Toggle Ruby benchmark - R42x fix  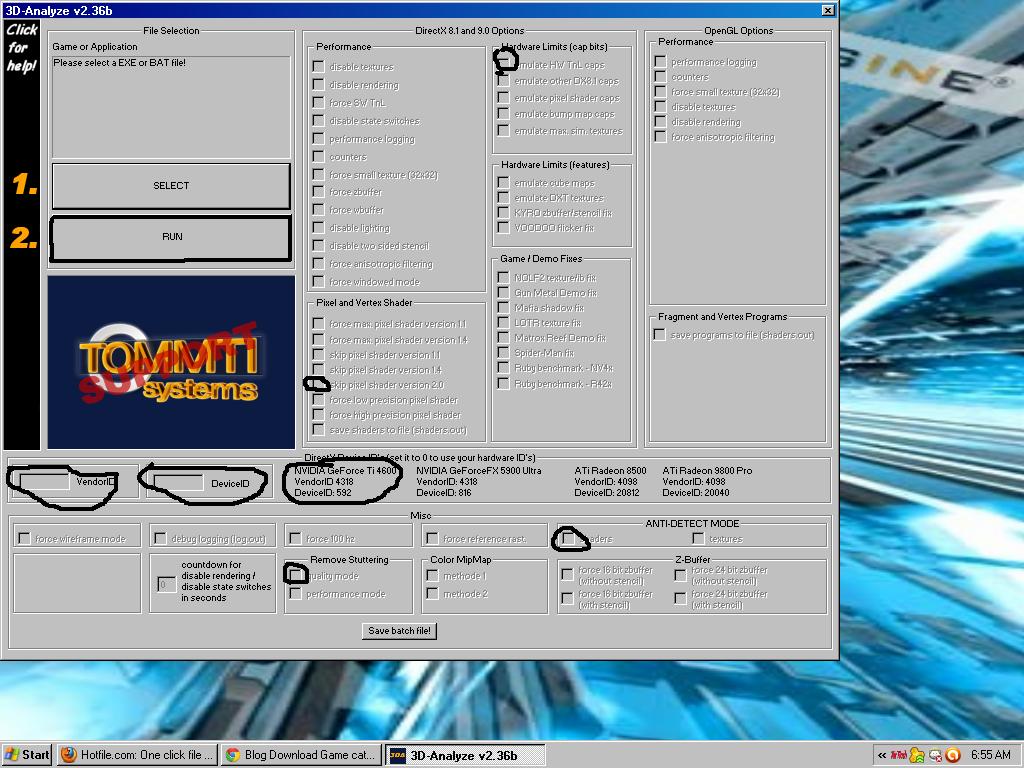click(x=504, y=384)
